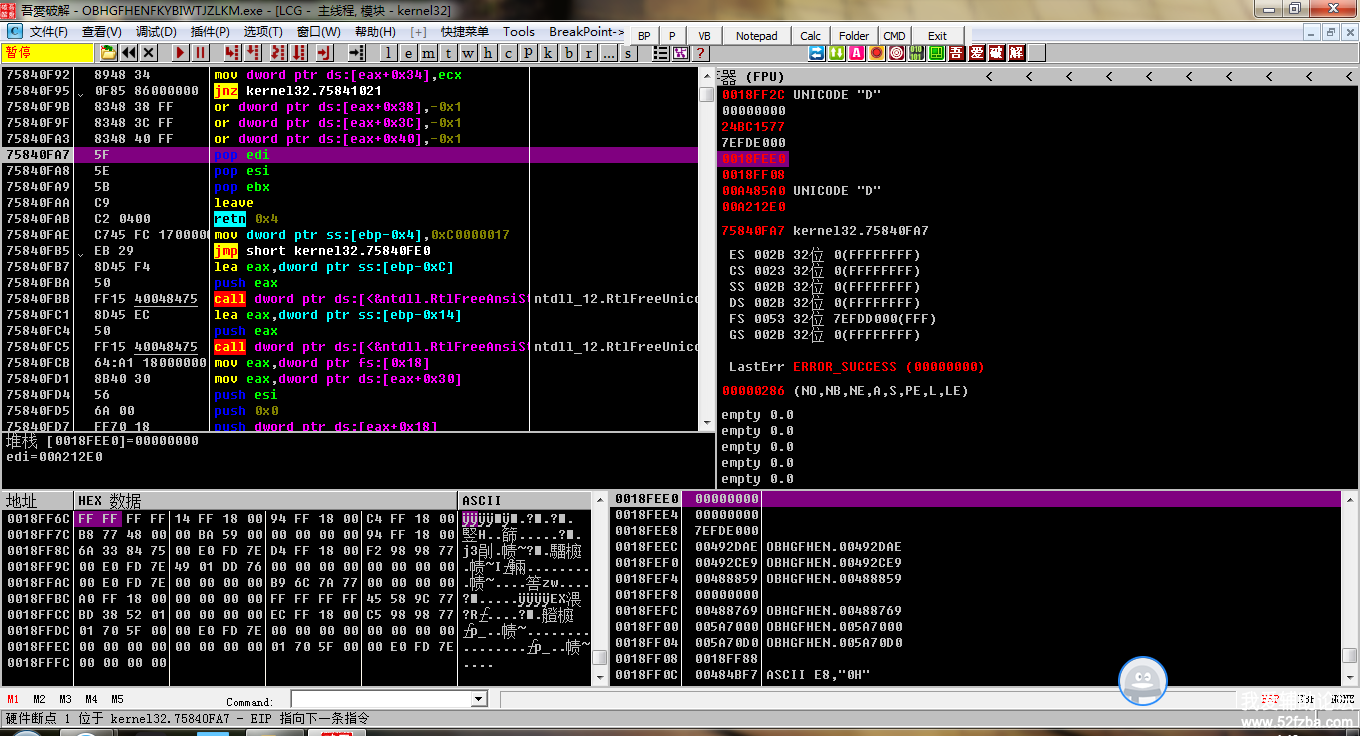This screenshot has width=1360, height=736.
Task: Show References with the 'r' button
Action: [588, 52]
